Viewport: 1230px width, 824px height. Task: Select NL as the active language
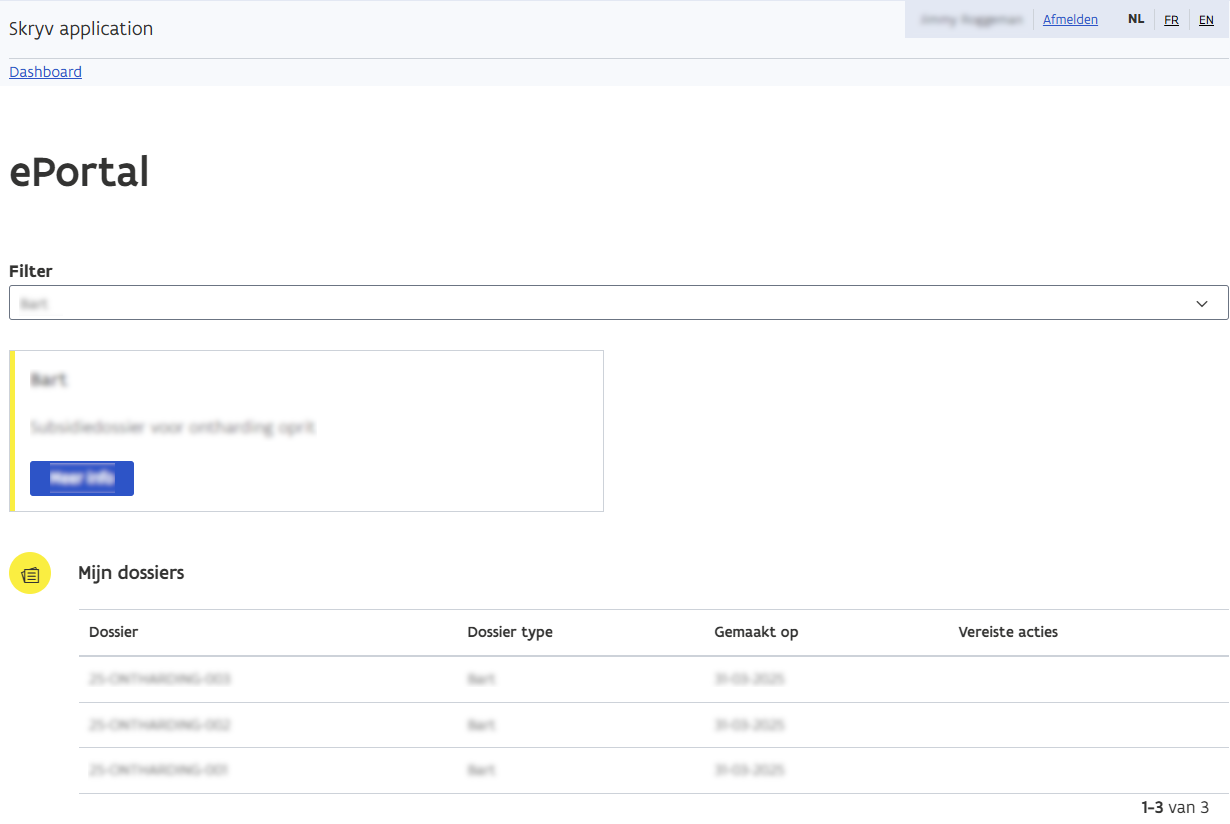click(x=1136, y=19)
